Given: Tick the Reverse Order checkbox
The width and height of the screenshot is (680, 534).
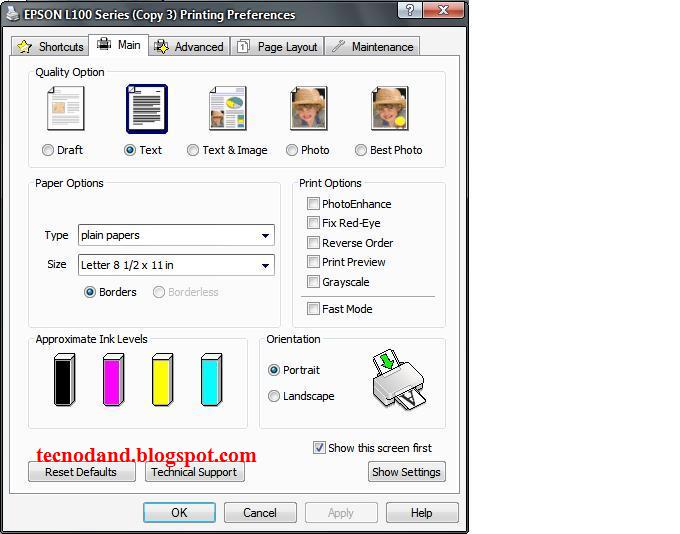Looking at the screenshot, I should [313, 242].
